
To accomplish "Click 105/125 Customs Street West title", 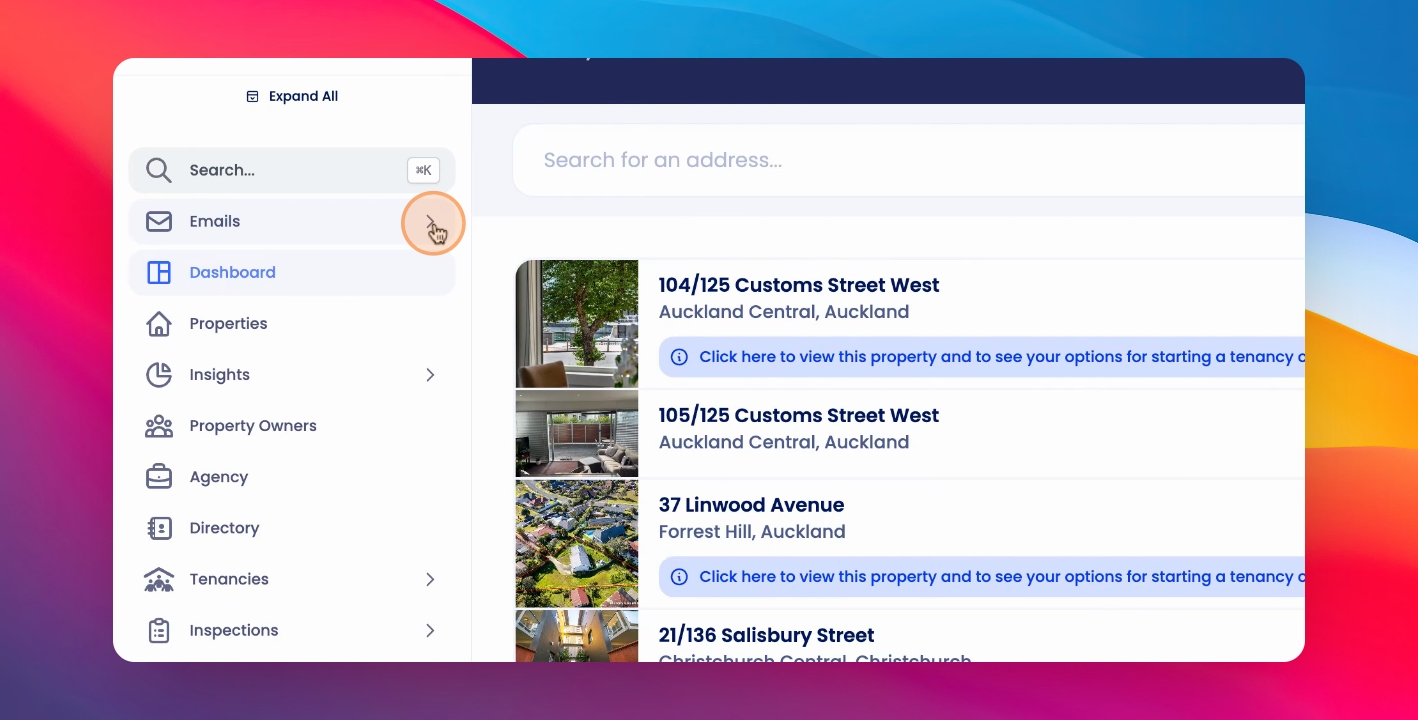I will (x=798, y=415).
